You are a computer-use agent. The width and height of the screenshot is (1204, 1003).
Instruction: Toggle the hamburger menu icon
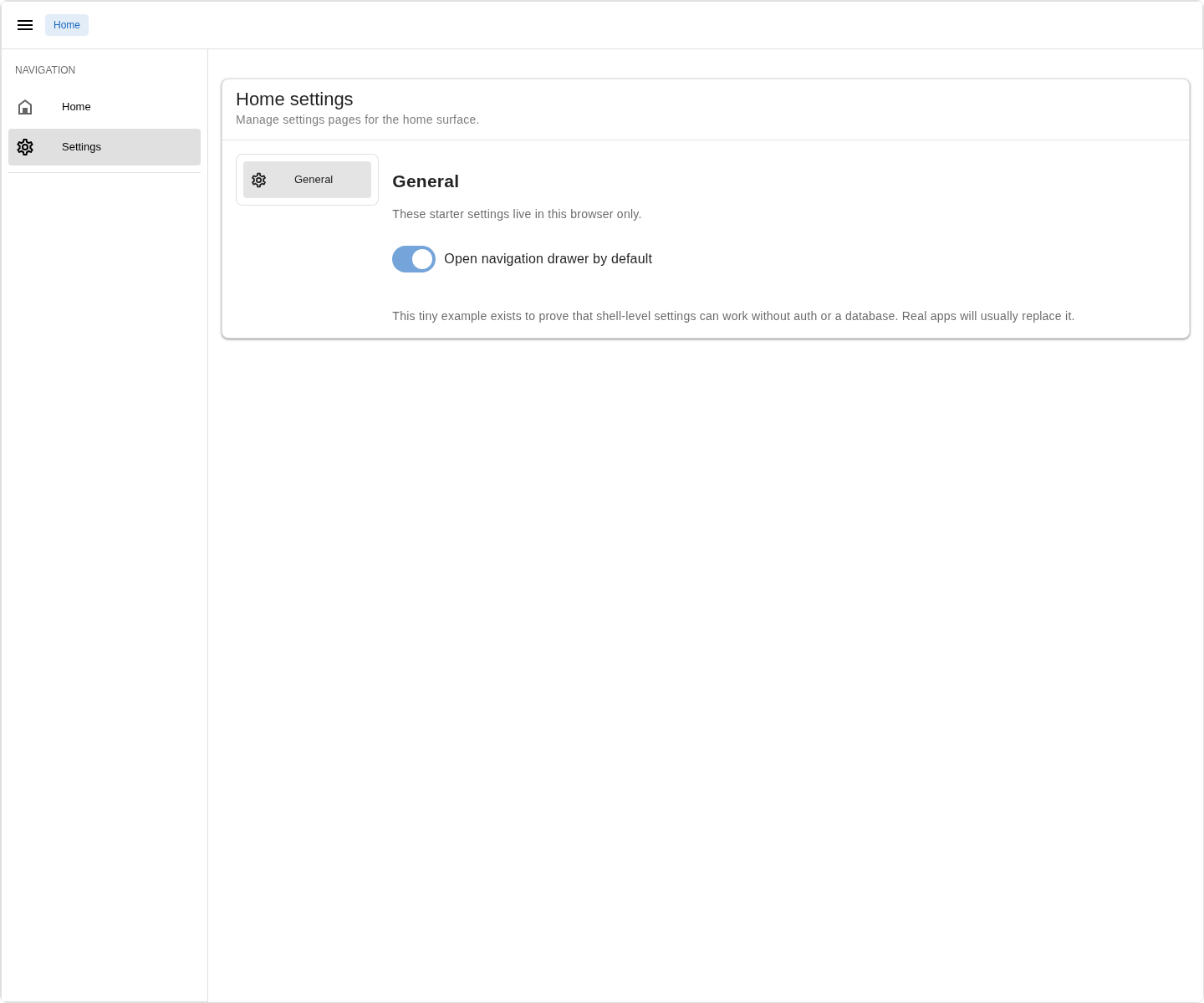(x=25, y=25)
